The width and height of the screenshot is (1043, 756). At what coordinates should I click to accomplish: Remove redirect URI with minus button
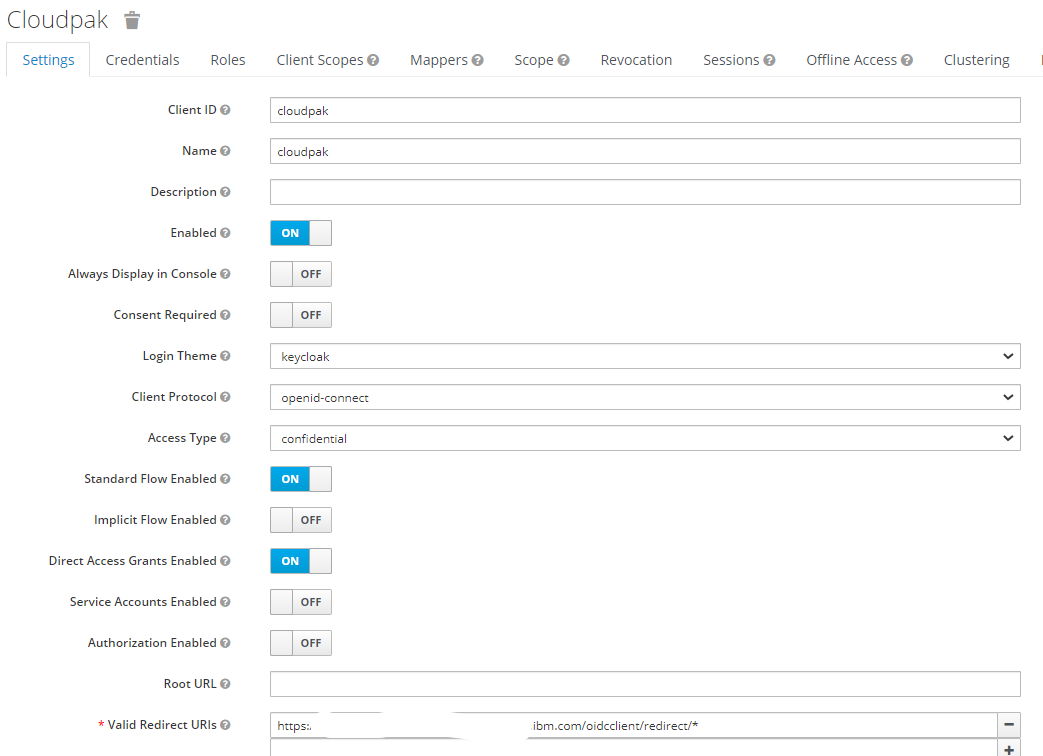(1009, 725)
